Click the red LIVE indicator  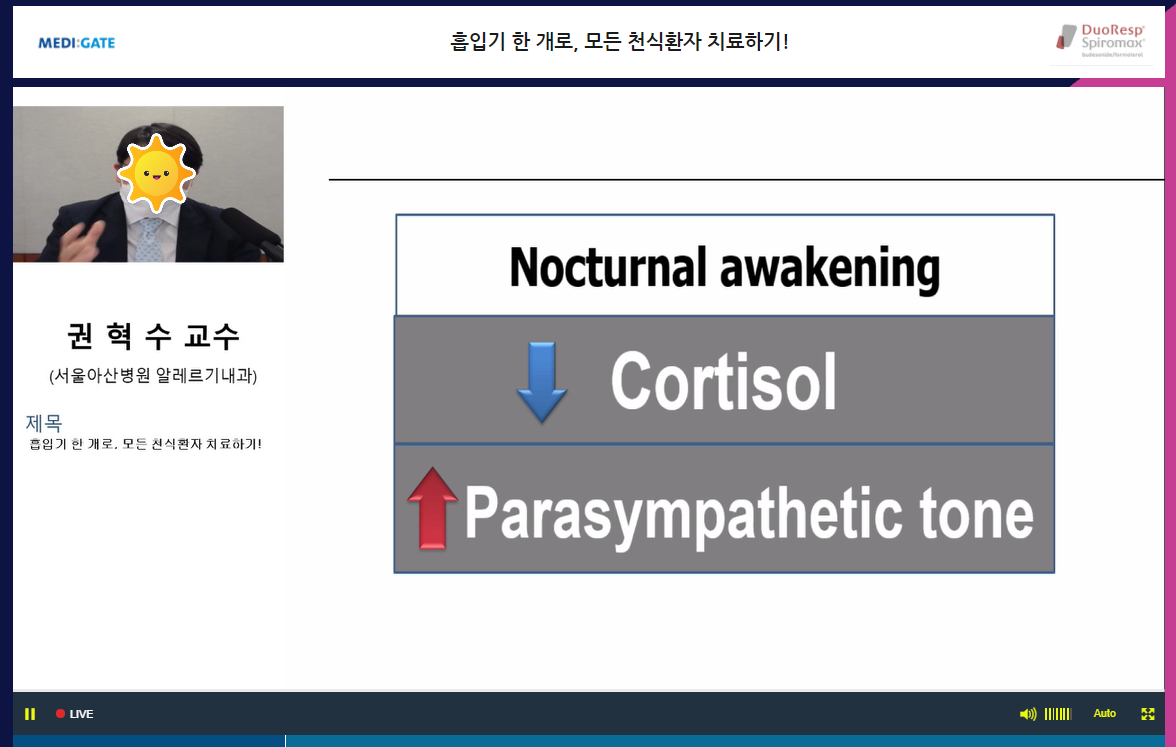click(75, 714)
